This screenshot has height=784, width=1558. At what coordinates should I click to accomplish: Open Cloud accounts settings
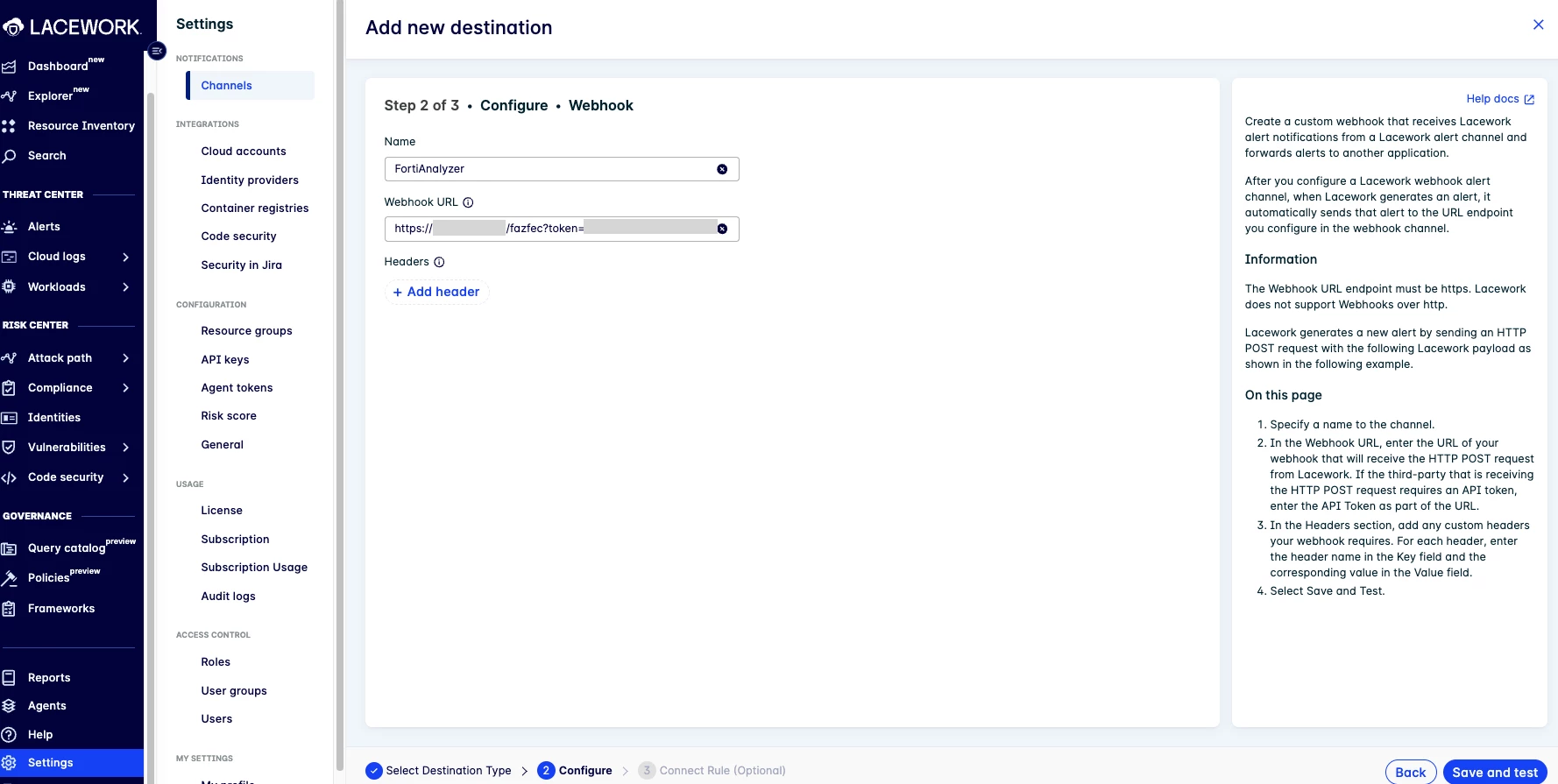point(244,152)
